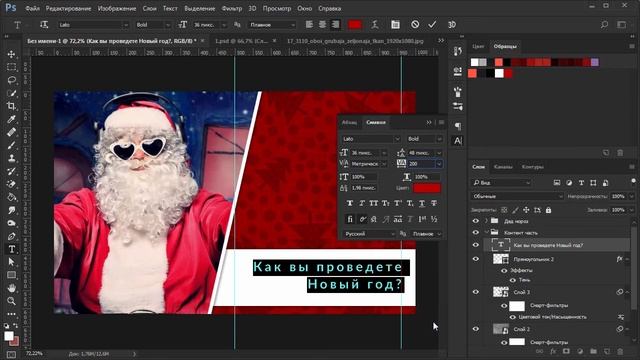Select the Horizontal Type tool

coord(11,249)
